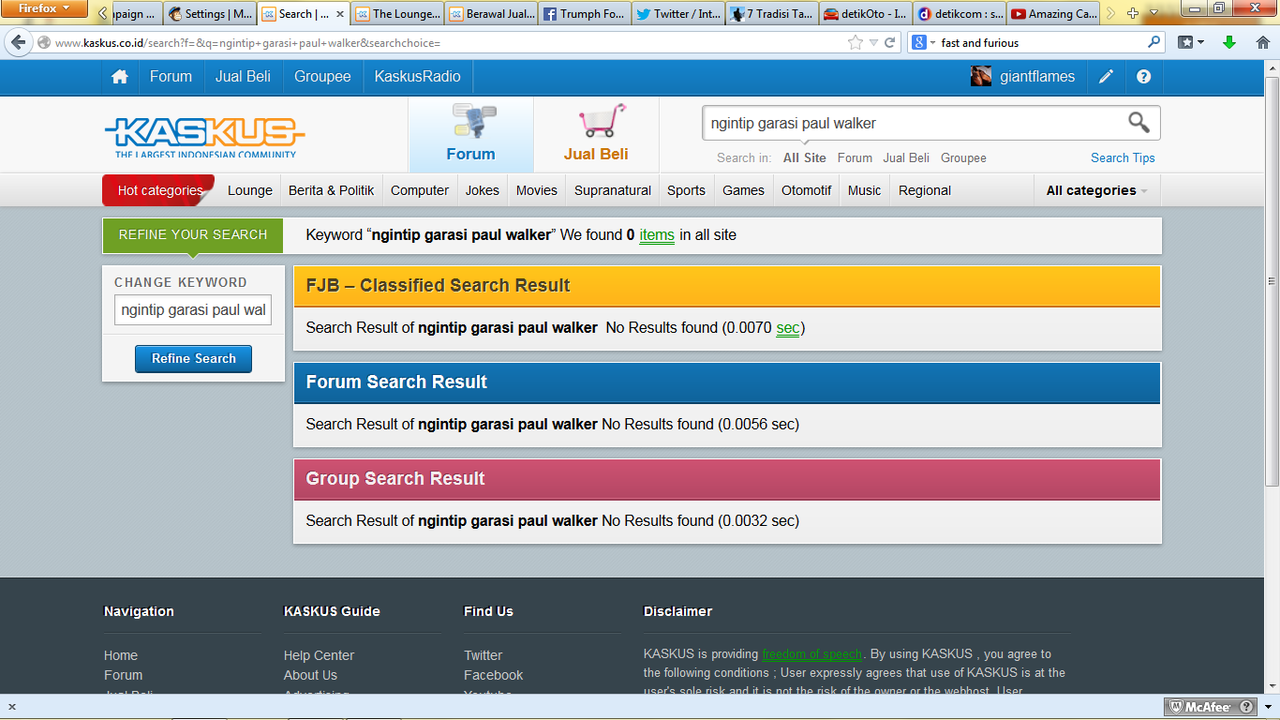Set search scope to Groupee
The height and width of the screenshot is (720, 1280).
tap(964, 158)
